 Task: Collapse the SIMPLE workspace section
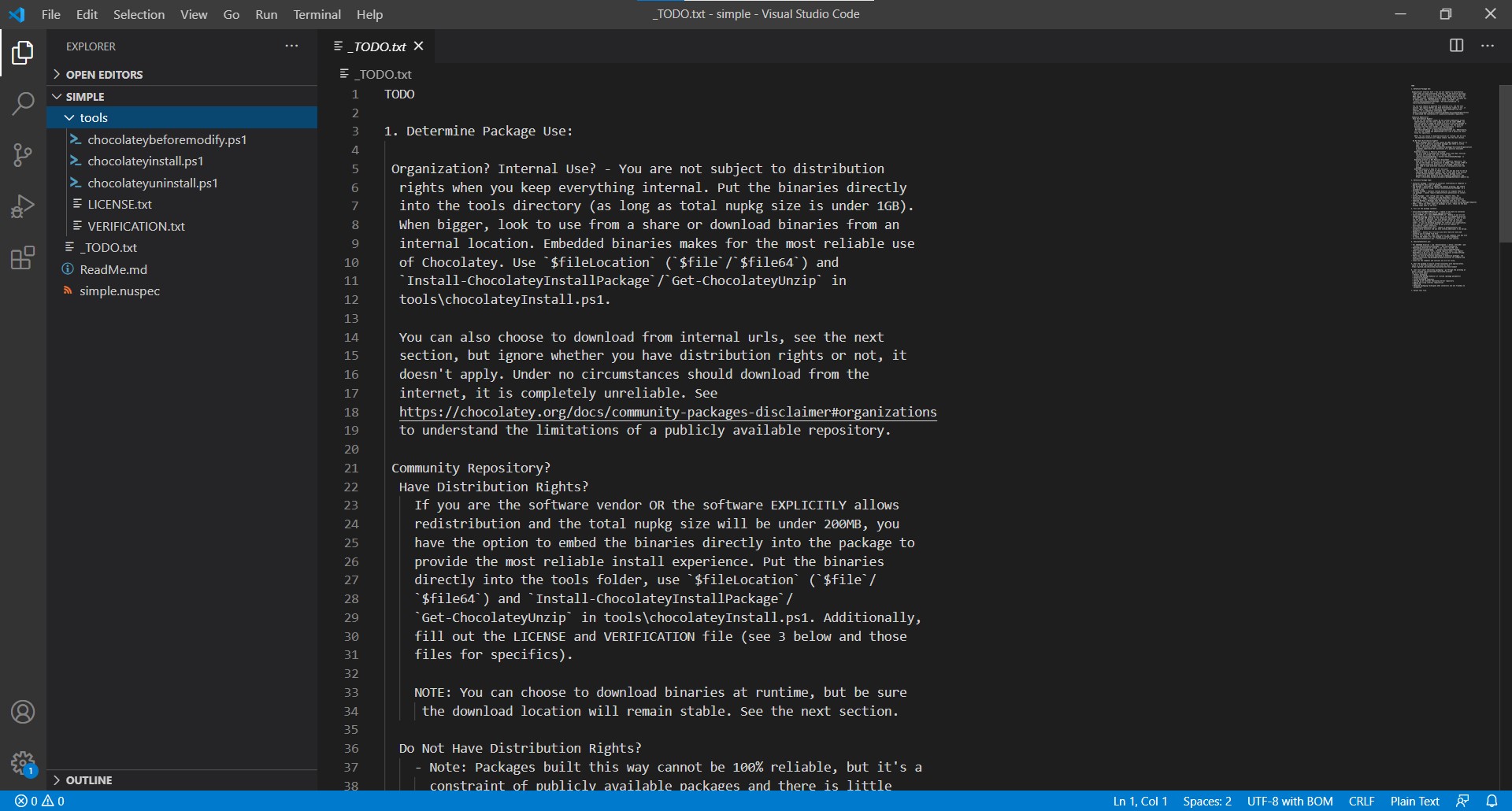[182, 96]
